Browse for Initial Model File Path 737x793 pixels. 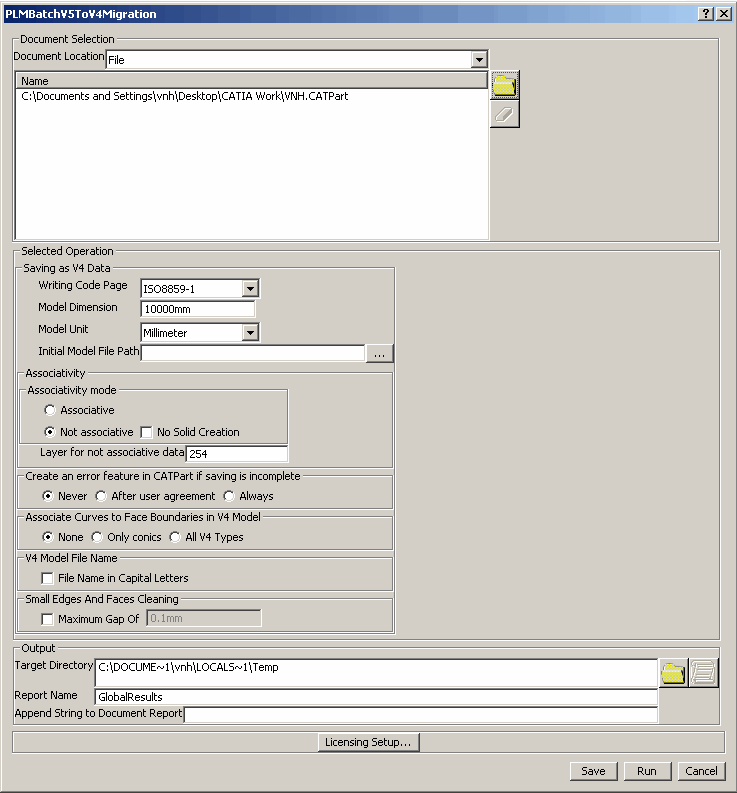click(x=380, y=353)
